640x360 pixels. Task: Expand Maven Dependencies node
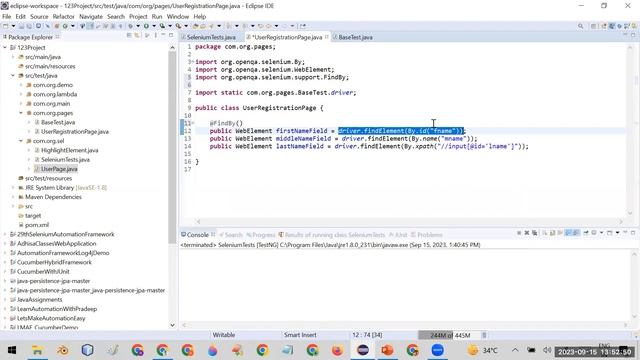(13, 197)
